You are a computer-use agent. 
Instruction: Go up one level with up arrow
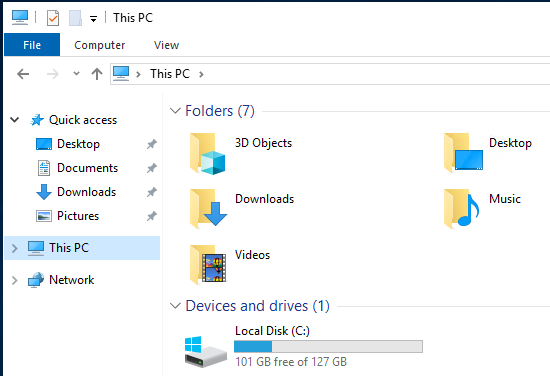tap(97, 74)
